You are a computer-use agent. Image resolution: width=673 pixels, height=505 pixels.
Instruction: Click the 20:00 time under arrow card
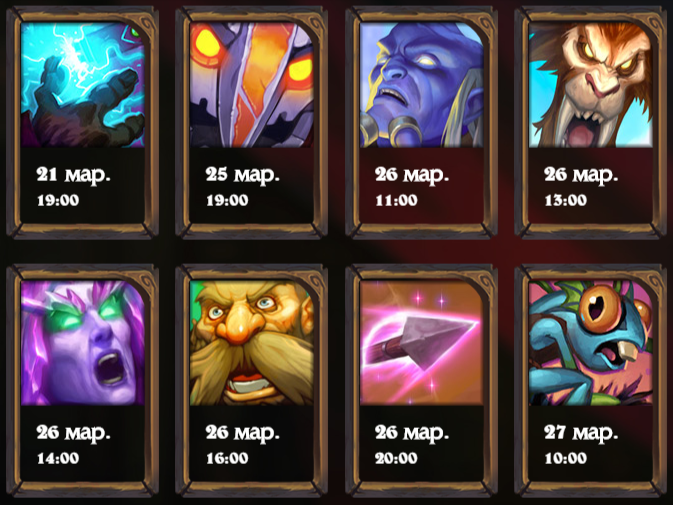(396, 458)
